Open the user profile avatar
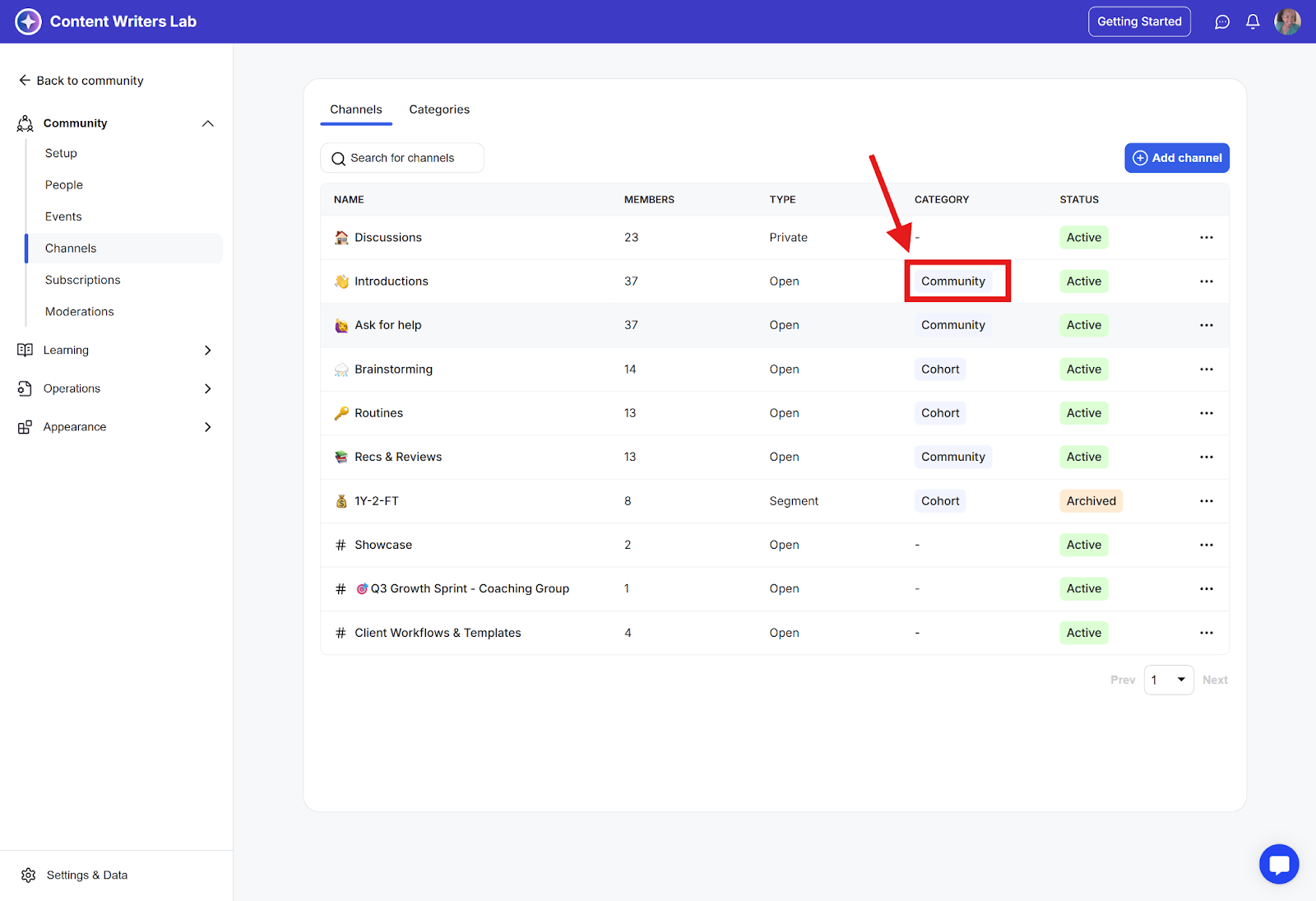The width and height of the screenshot is (1316, 901). tap(1287, 21)
